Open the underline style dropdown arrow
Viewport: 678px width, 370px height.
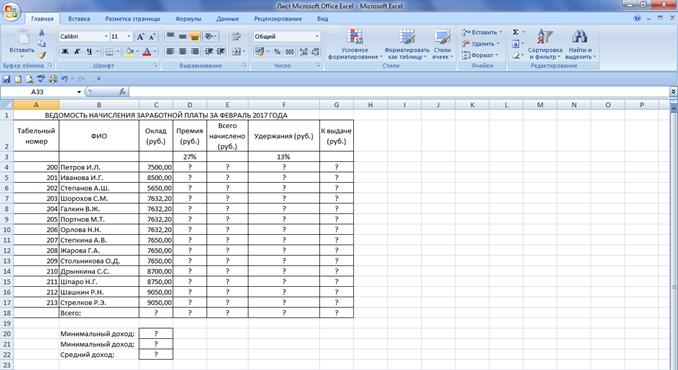coord(97,52)
